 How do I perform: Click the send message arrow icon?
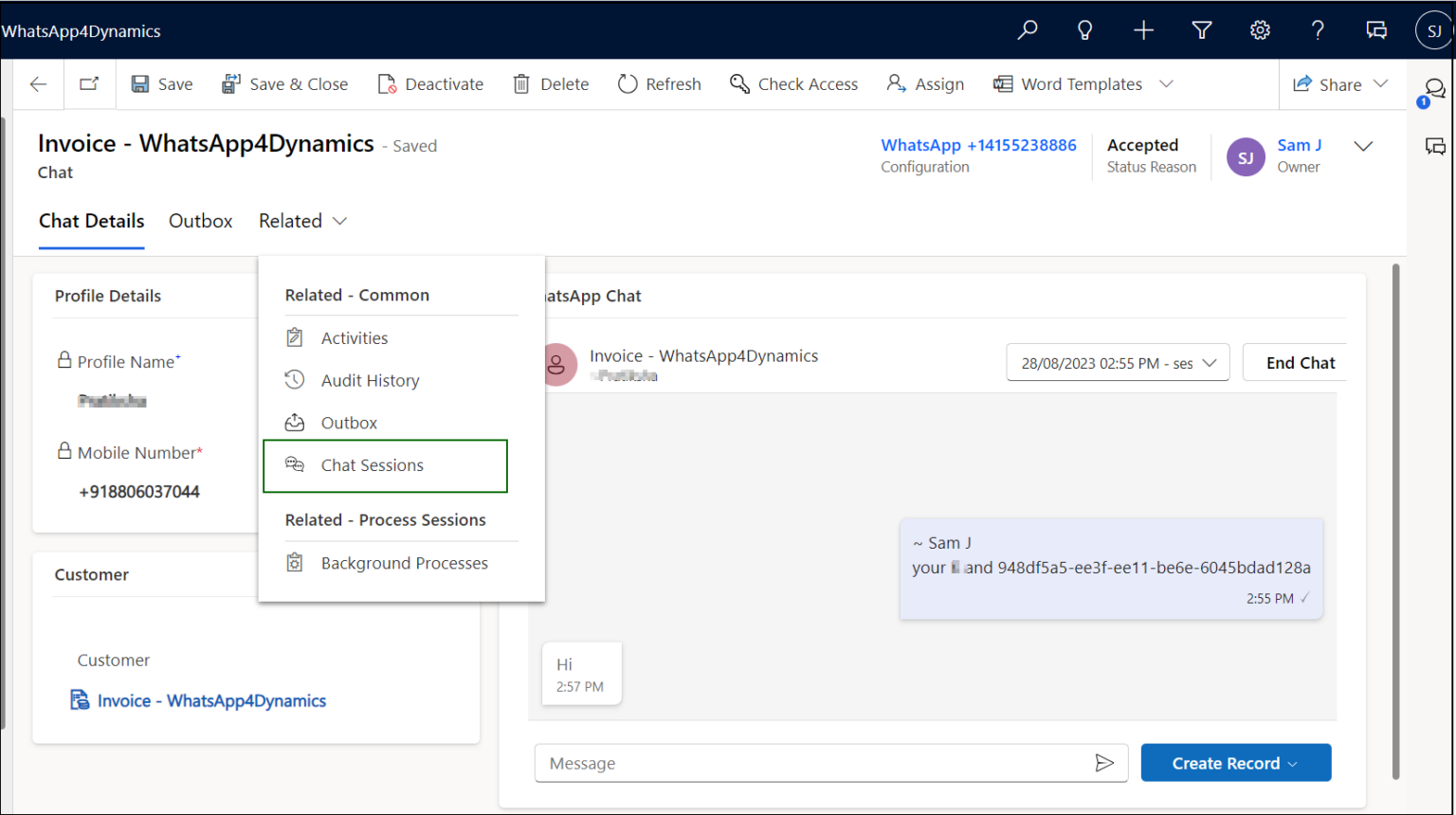pos(1104,763)
